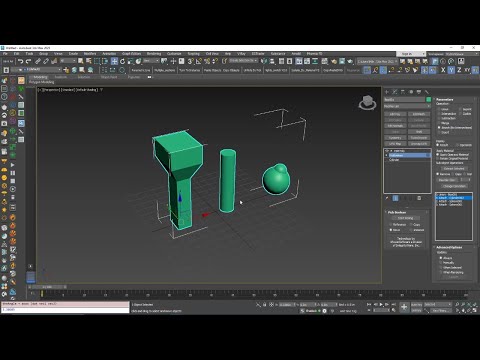Select the Select and Rotate tool
The width and height of the screenshot is (480, 360).
point(122,61)
